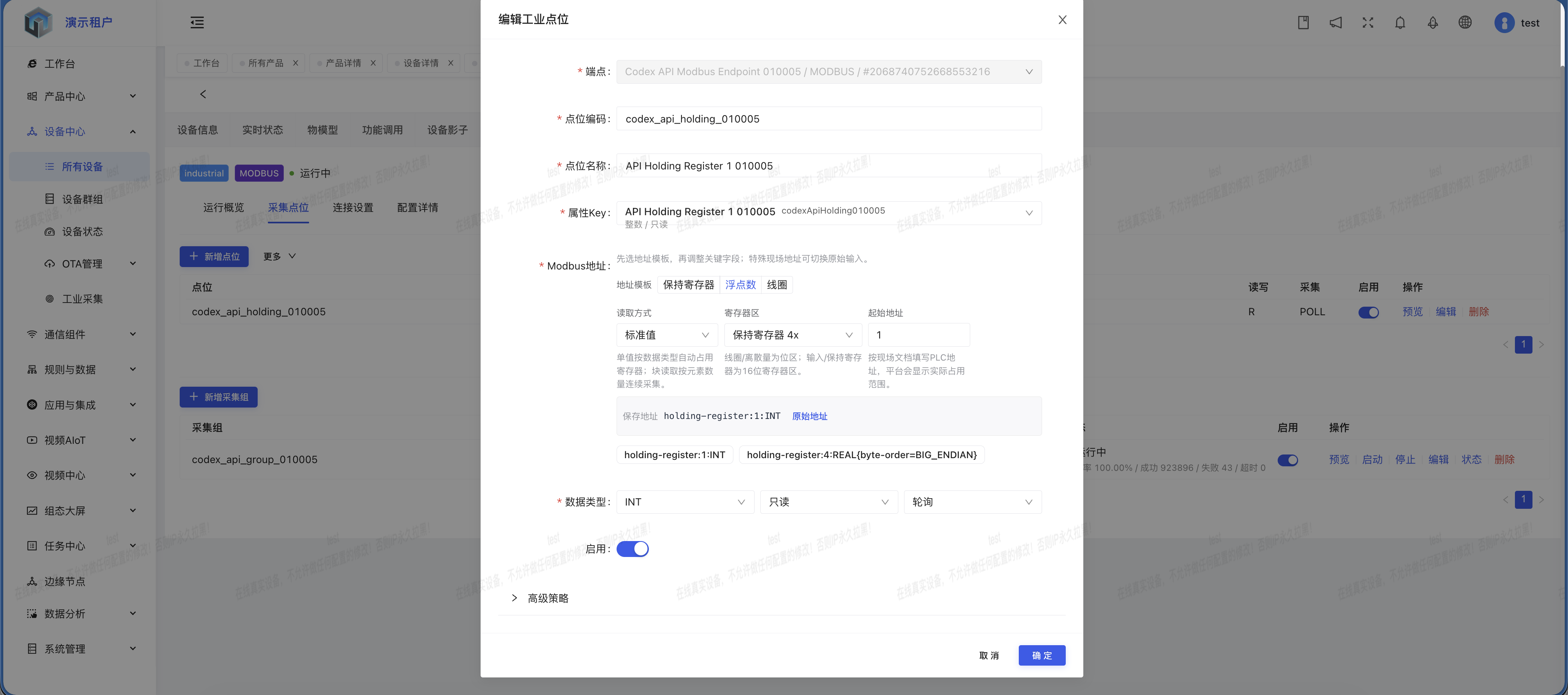
Task: Open the 更多 dropdown
Action: (279, 256)
